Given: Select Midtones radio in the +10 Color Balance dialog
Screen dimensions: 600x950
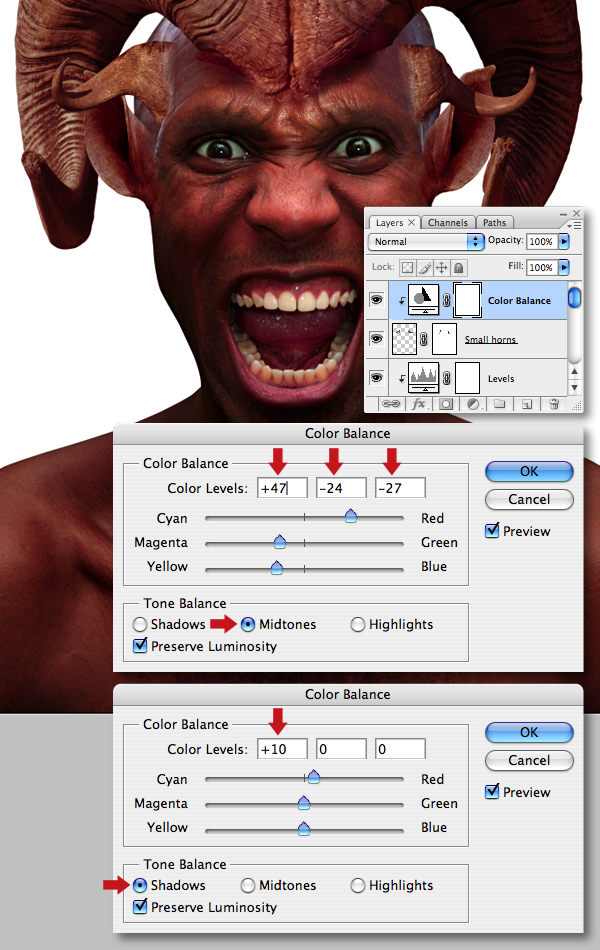Looking at the screenshot, I should 248,885.
